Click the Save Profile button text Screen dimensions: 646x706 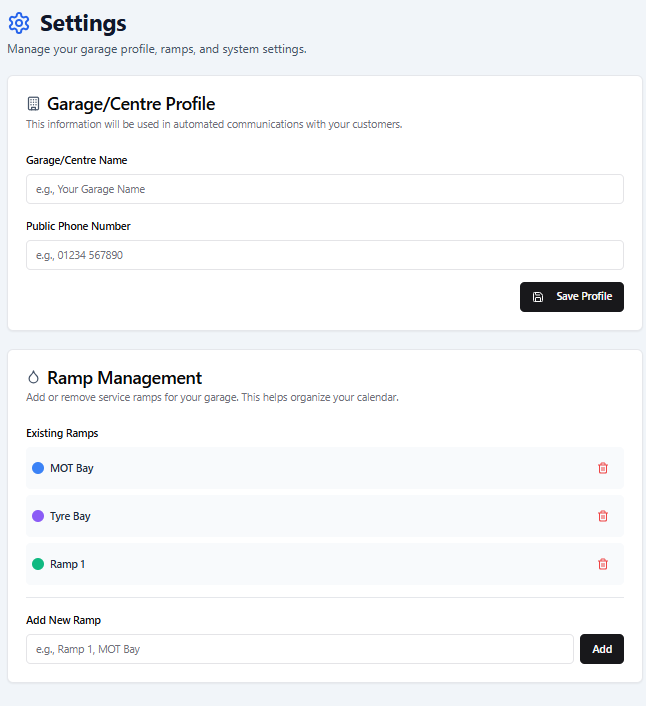click(584, 297)
